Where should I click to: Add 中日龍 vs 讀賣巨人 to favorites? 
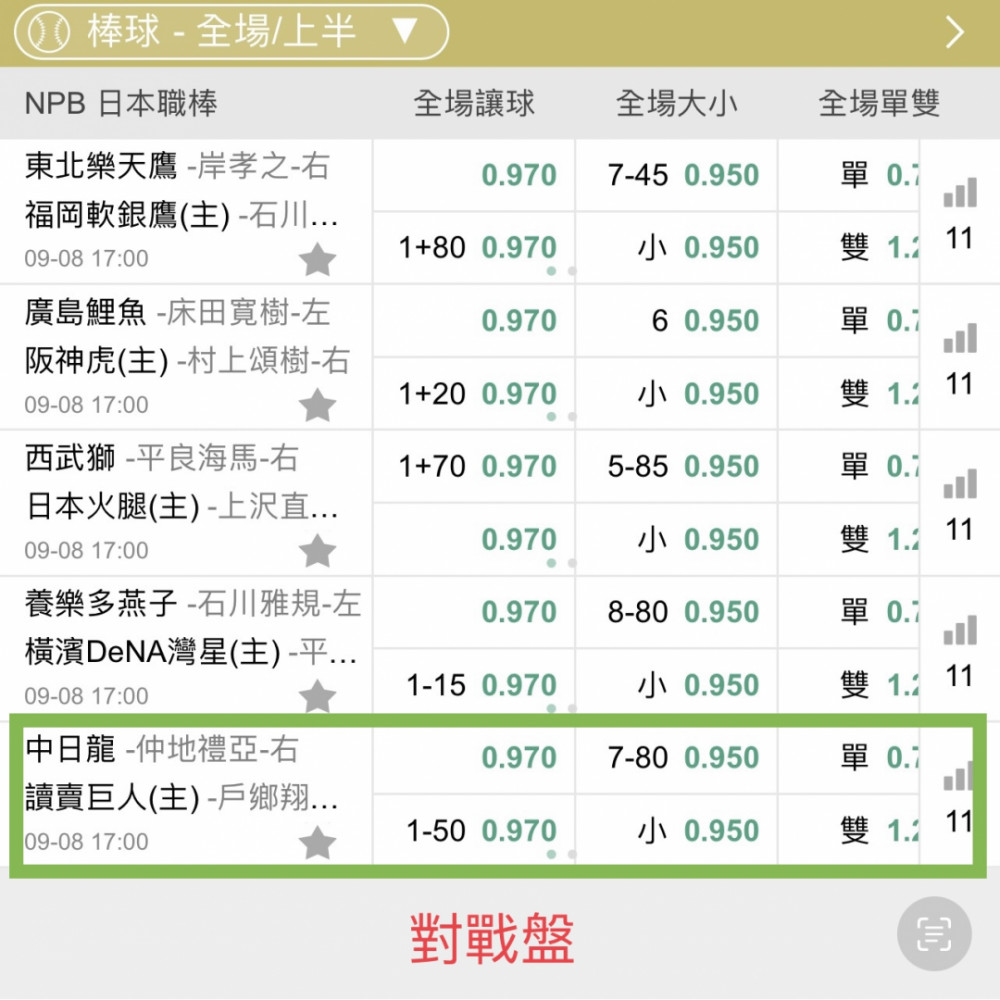pos(317,842)
